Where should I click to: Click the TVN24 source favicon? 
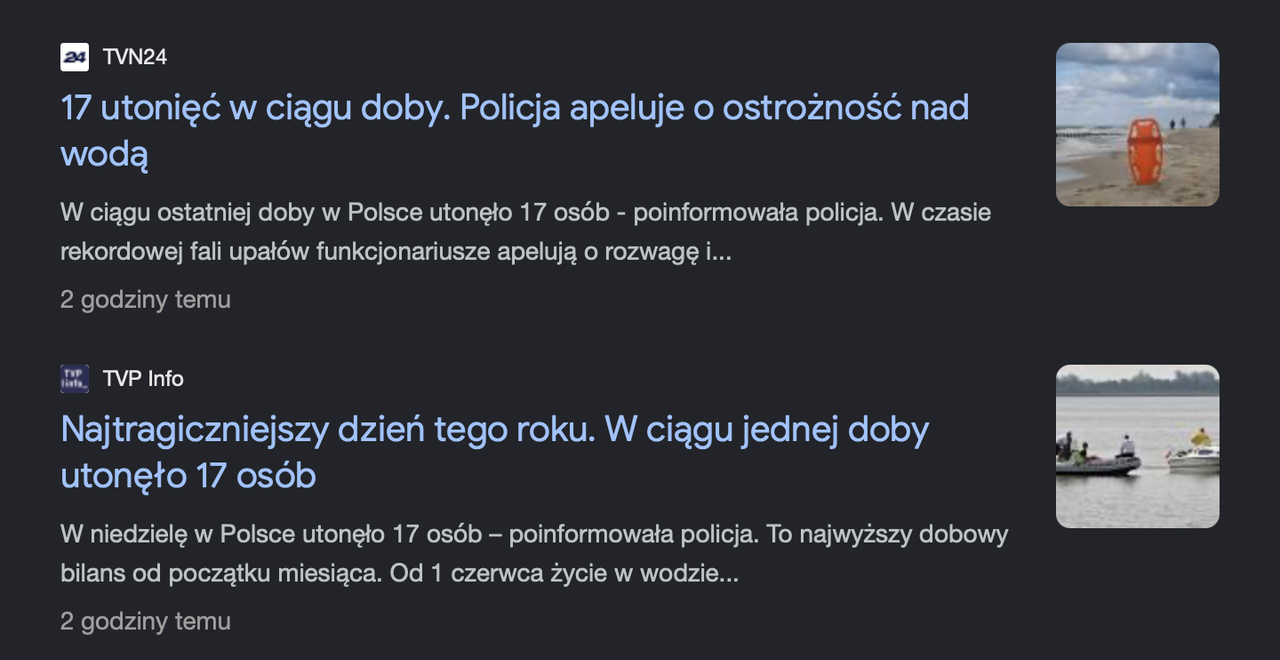[74, 57]
